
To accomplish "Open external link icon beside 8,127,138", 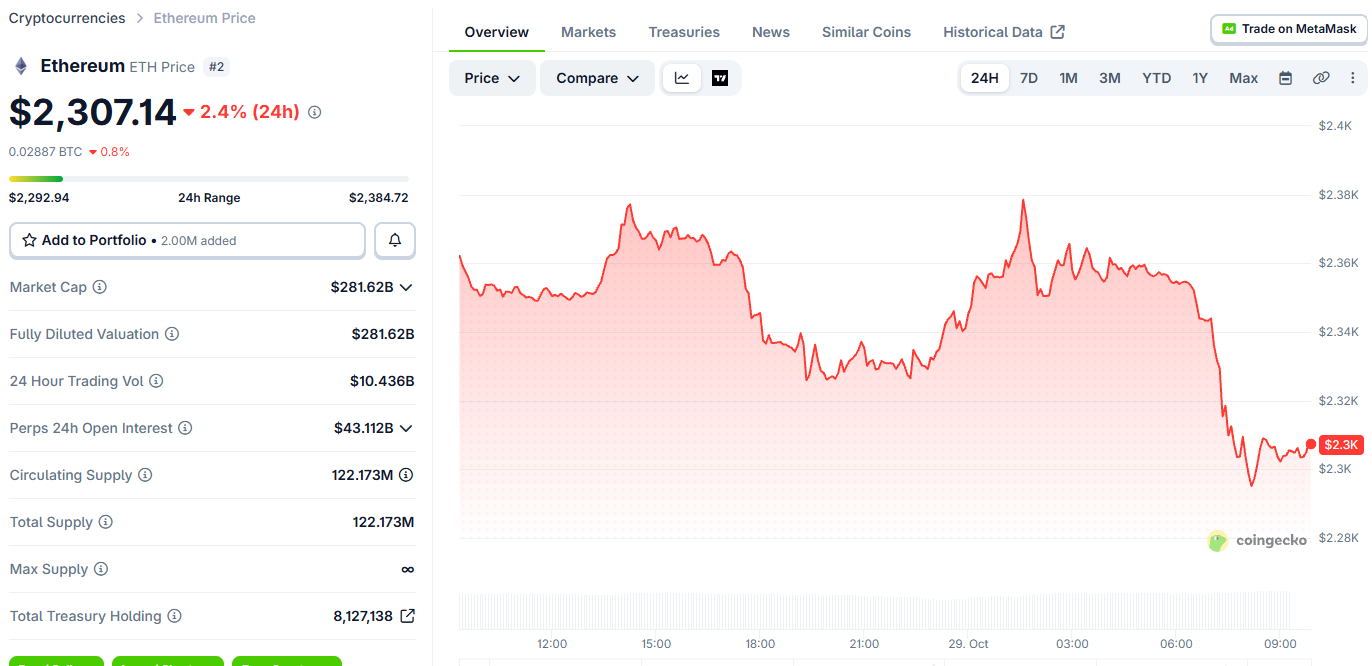I will click(407, 616).
